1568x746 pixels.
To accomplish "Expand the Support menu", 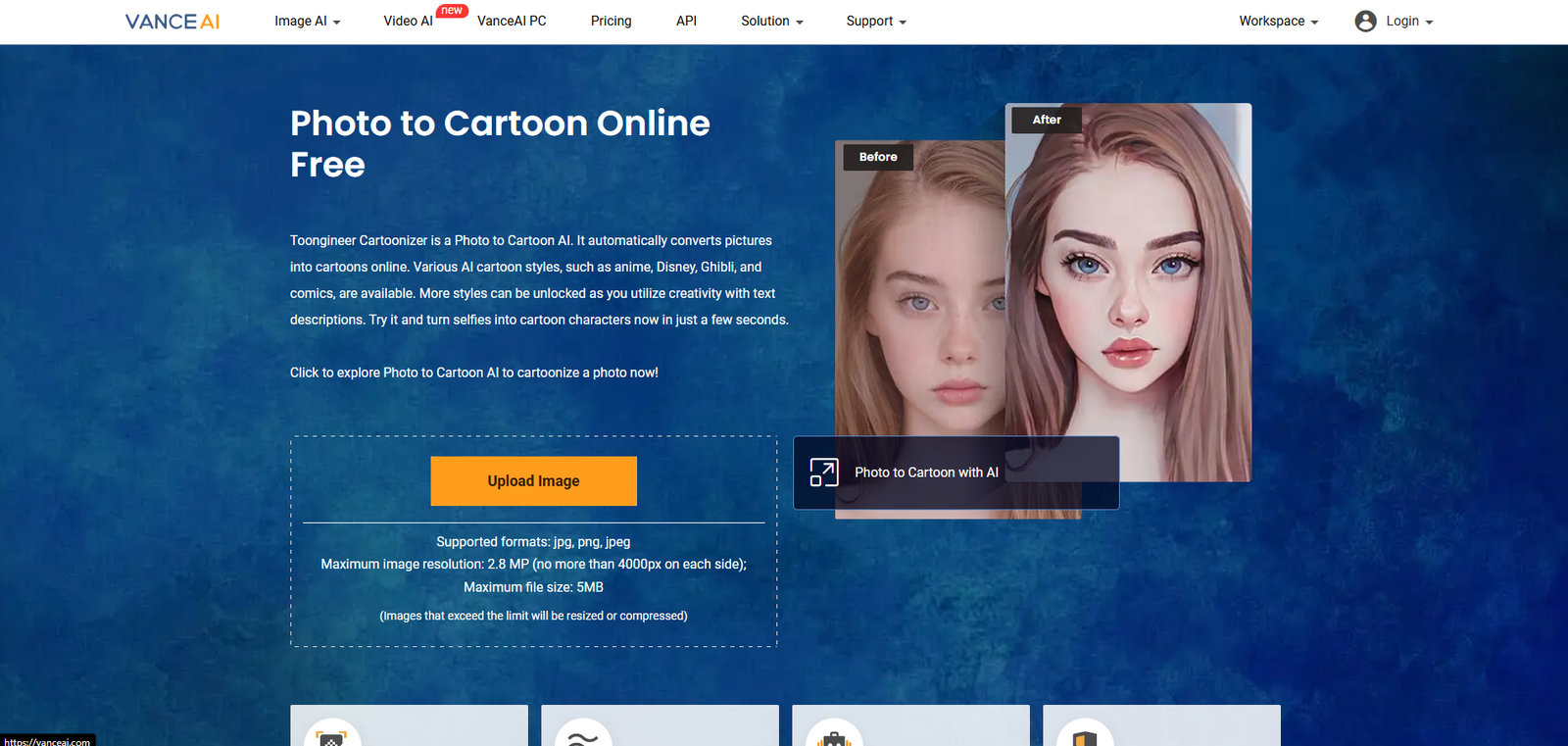I will [x=875, y=22].
